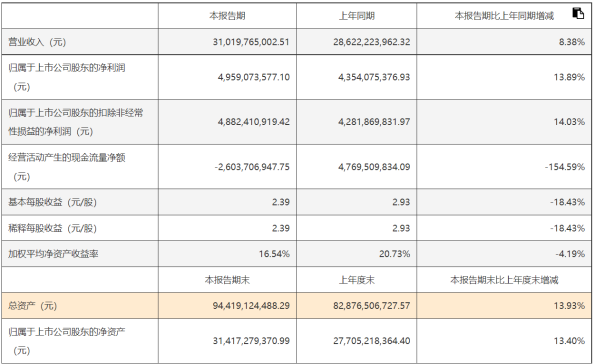
Task: Click the 16.54% return on equity cell
Action: 274,254
